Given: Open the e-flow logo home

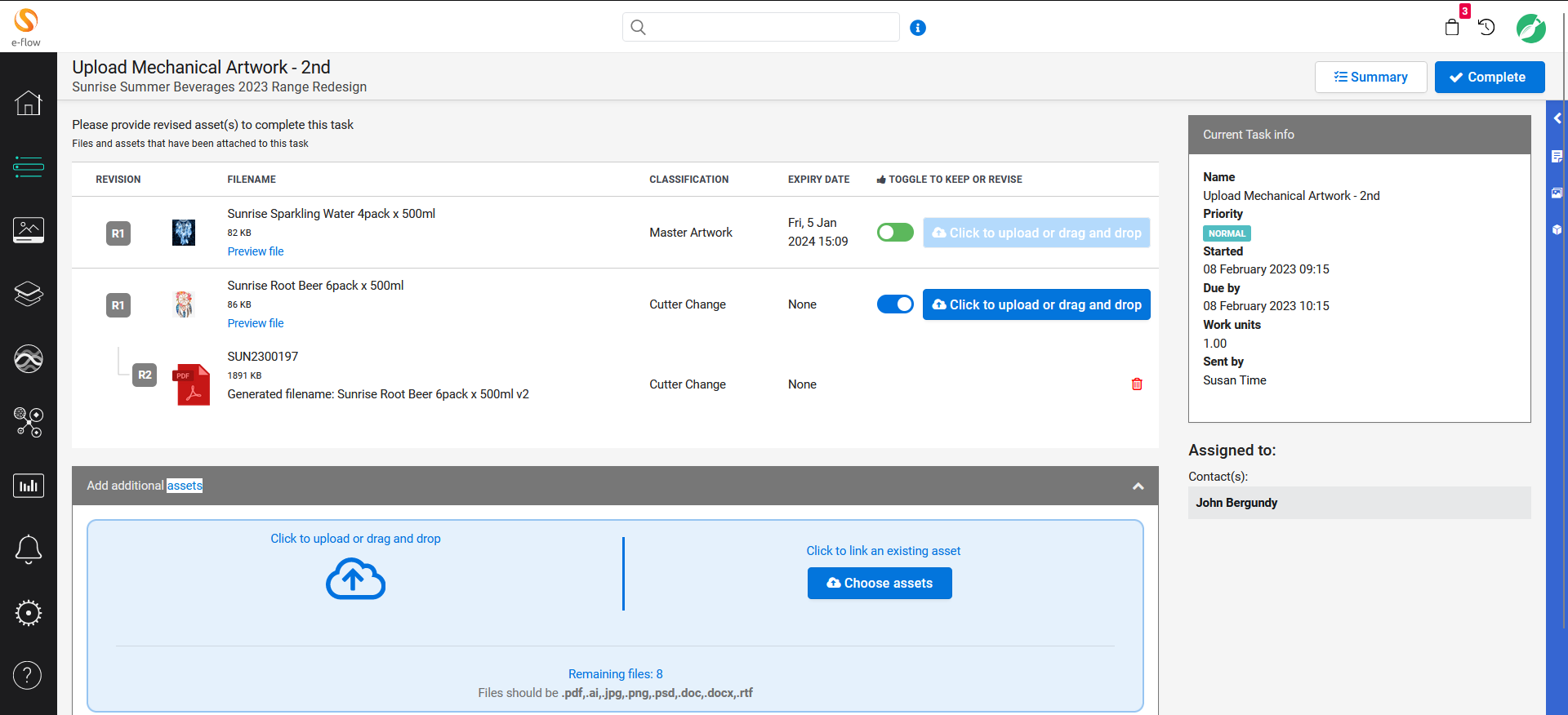Looking at the screenshot, I should point(26,27).
